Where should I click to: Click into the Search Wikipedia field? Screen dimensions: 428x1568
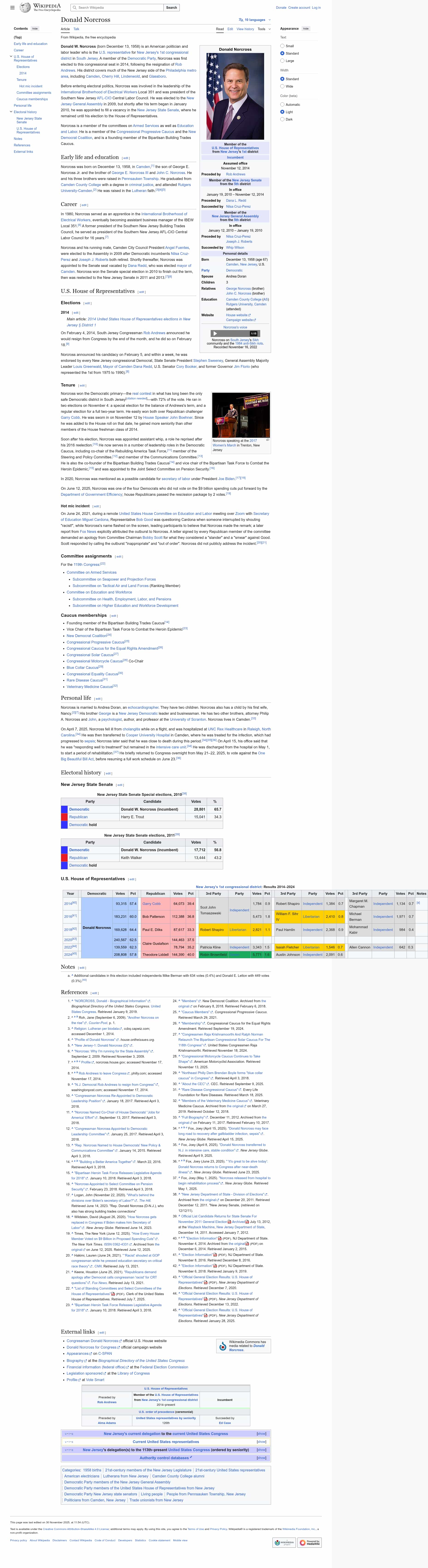(119, 8)
